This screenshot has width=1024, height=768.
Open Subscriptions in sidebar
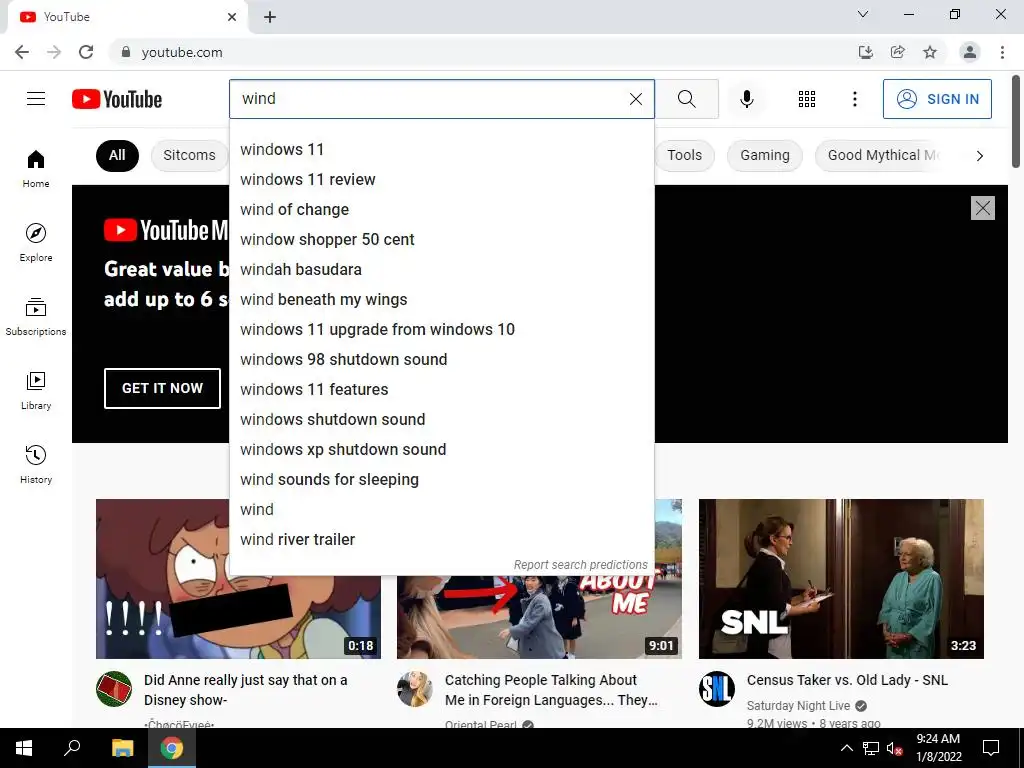tap(36, 316)
